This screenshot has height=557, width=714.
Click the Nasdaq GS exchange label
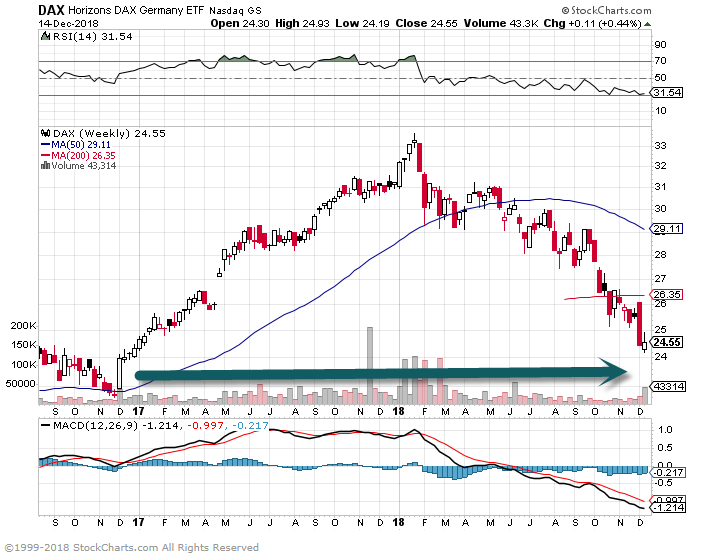click(235, 10)
